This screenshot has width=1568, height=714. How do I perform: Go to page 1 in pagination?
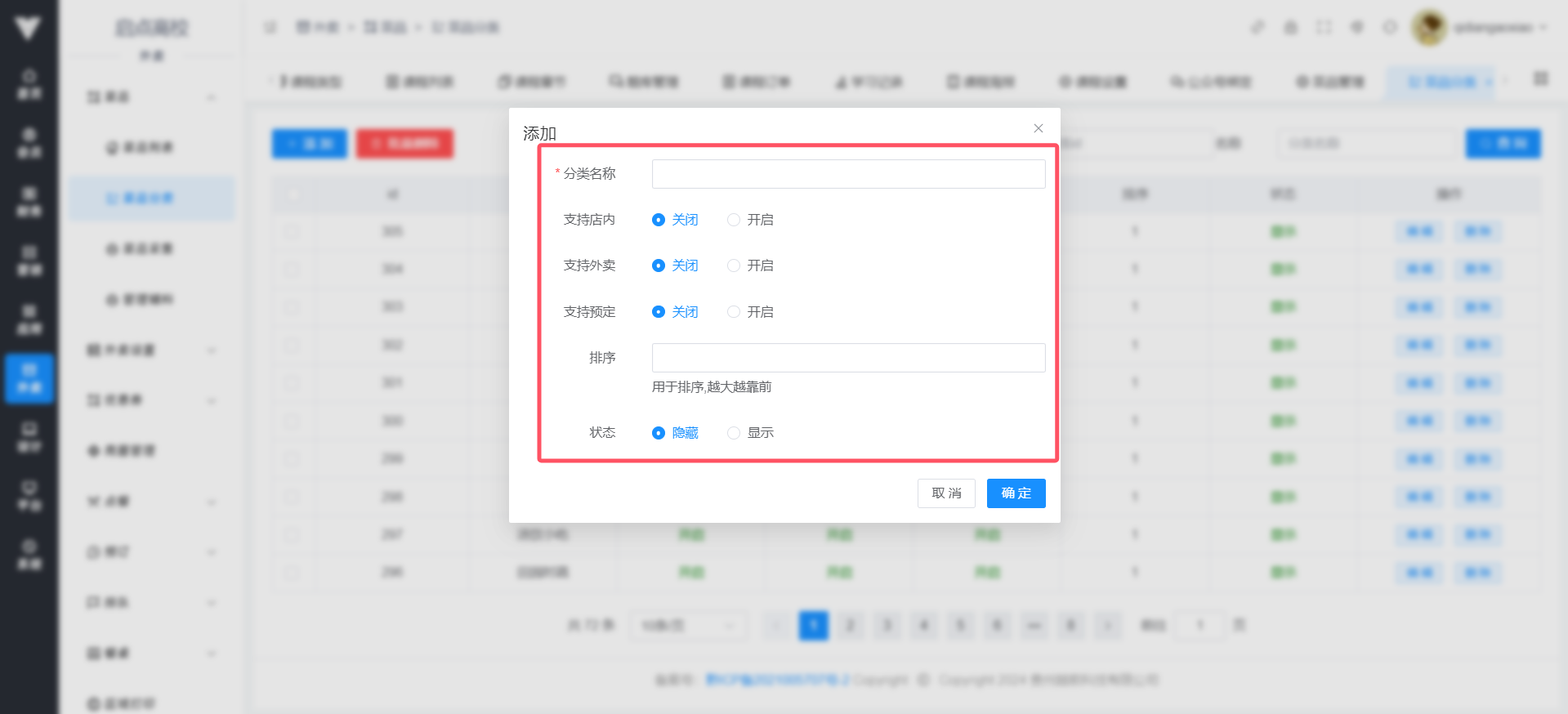pos(813,626)
